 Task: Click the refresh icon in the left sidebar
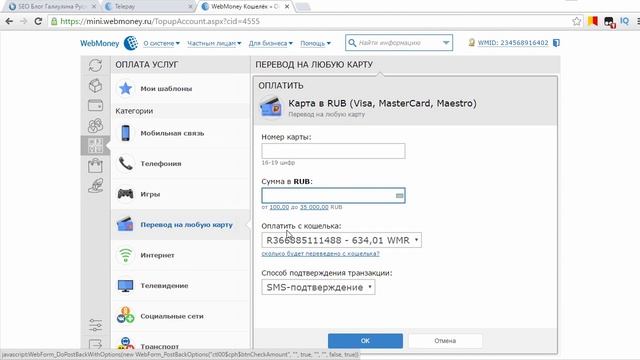tap(95, 65)
